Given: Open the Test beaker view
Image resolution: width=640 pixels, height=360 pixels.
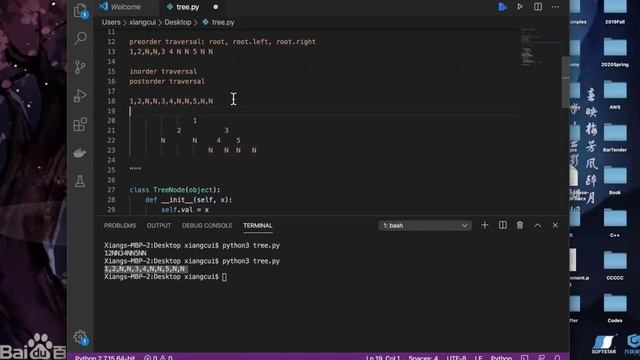Looking at the screenshot, I should click(x=80, y=181).
